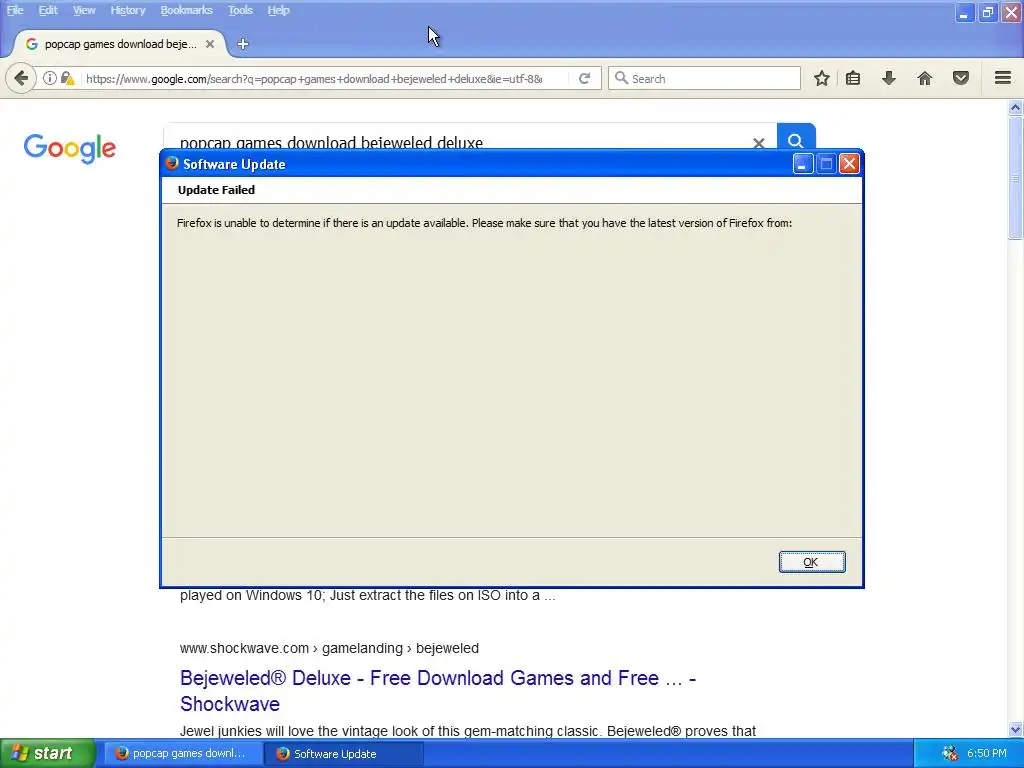Switch to popcap games taskbar button
The width and height of the screenshot is (1024, 768).
[x=184, y=754]
